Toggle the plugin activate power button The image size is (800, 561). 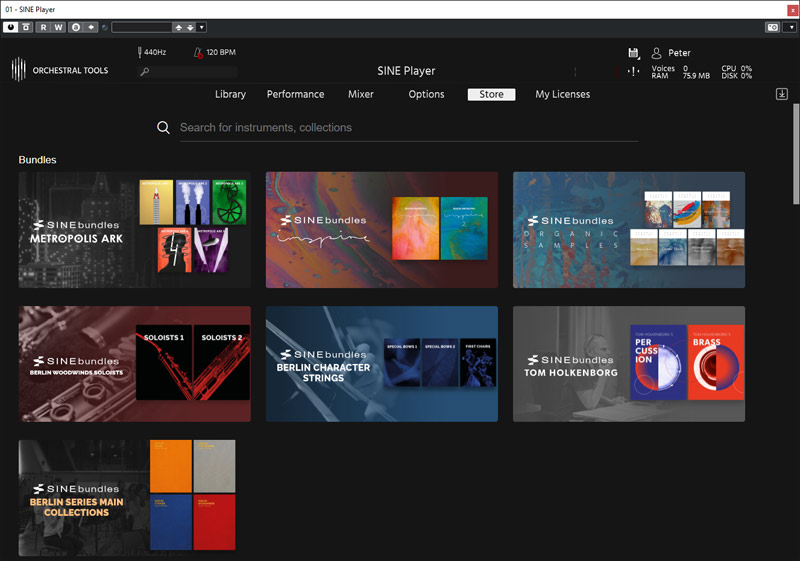(10, 27)
